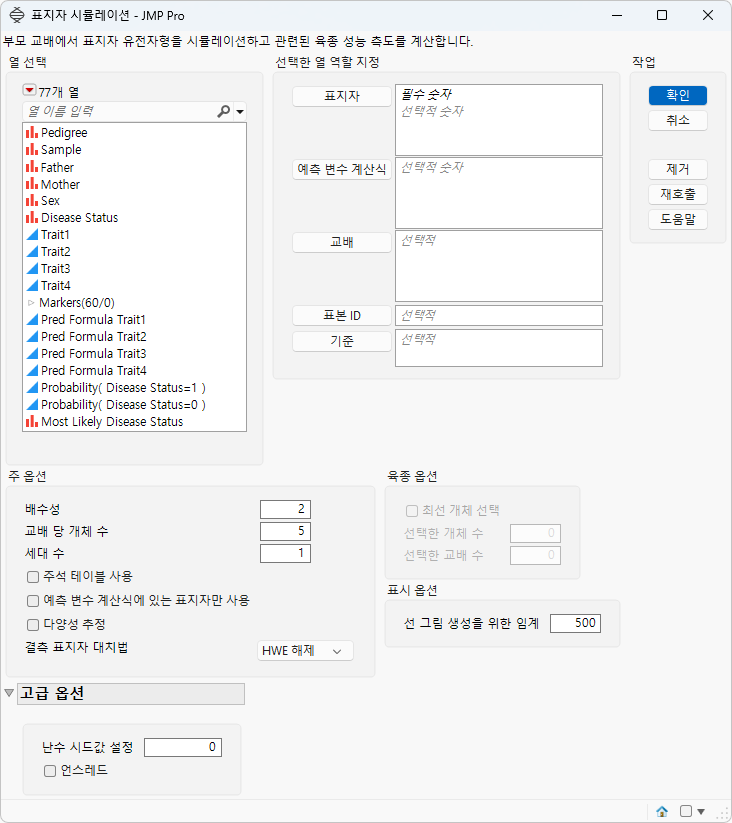Toggle 예측 변수 계산식에 있는 표지자만 사용
The image size is (732, 823).
33,600
